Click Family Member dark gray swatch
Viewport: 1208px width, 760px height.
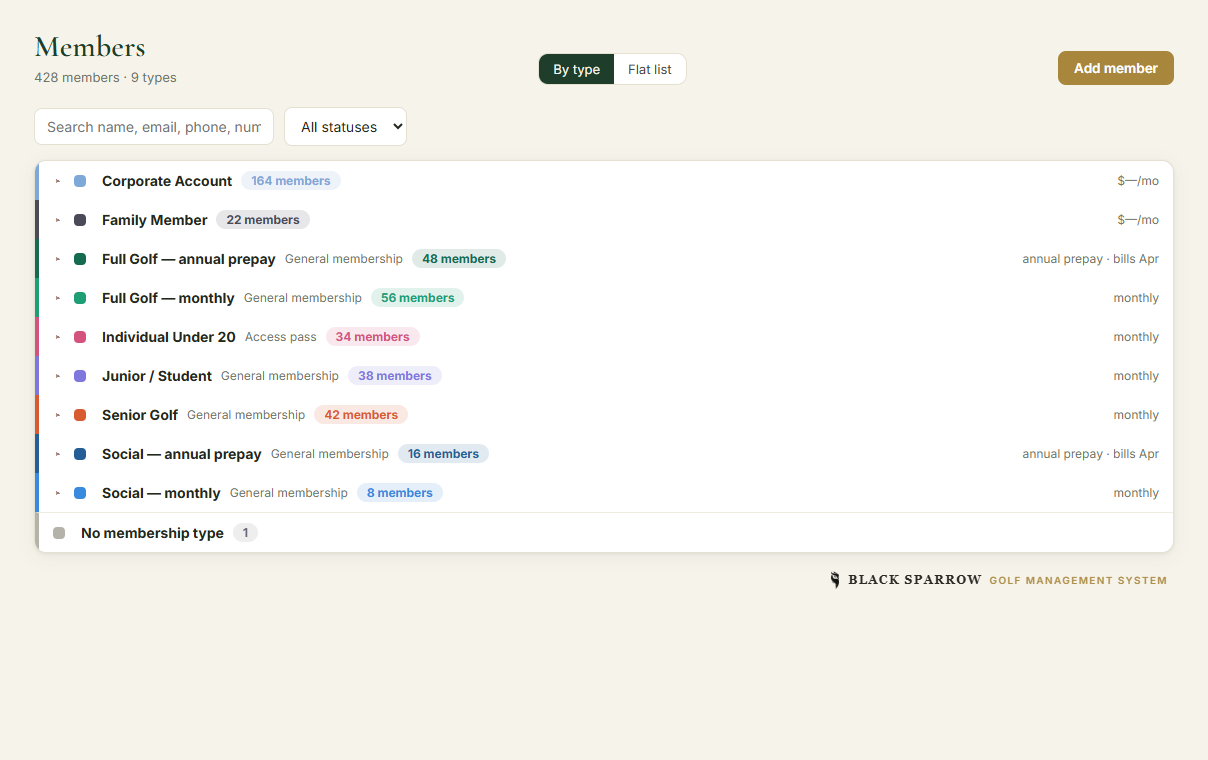point(80,220)
